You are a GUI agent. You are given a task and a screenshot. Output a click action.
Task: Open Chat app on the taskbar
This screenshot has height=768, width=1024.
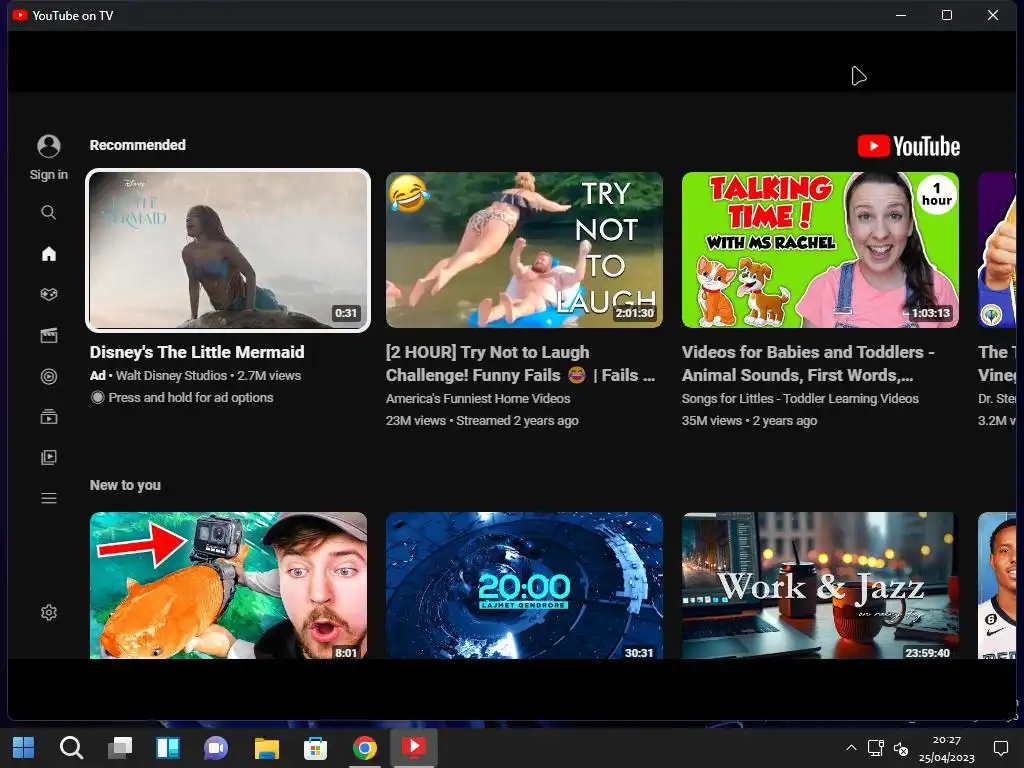[216, 748]
